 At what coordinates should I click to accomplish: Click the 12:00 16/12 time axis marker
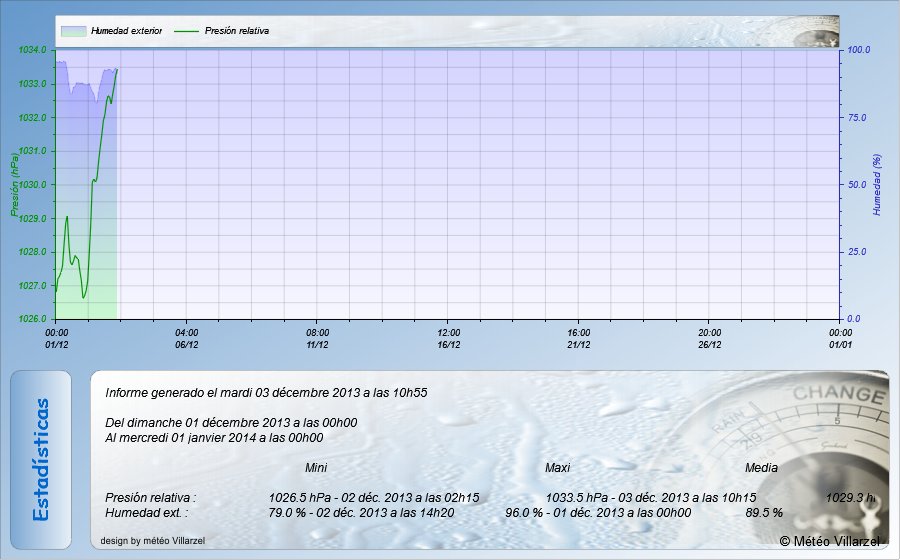coord(448,338)
